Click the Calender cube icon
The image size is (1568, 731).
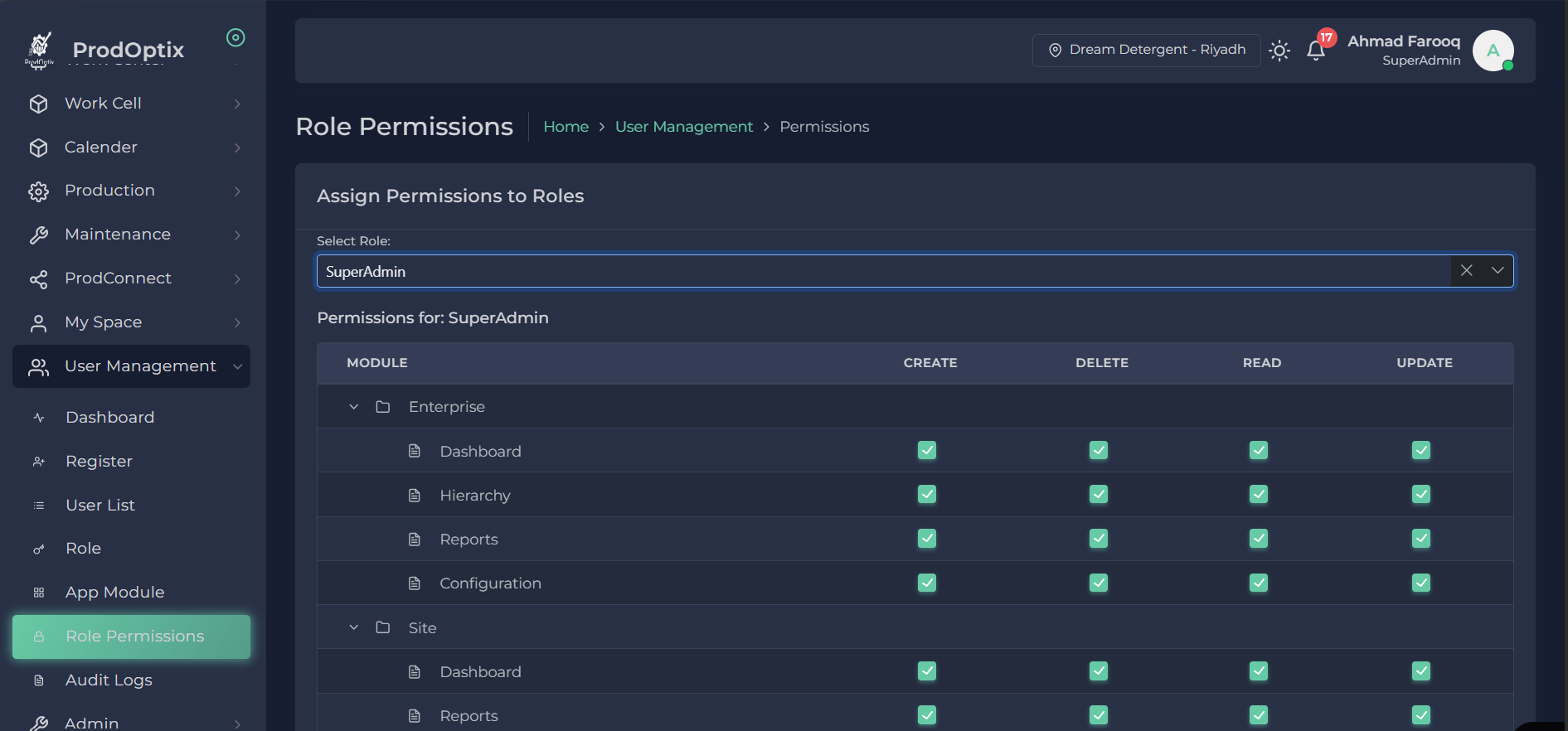tap(38, 148)
